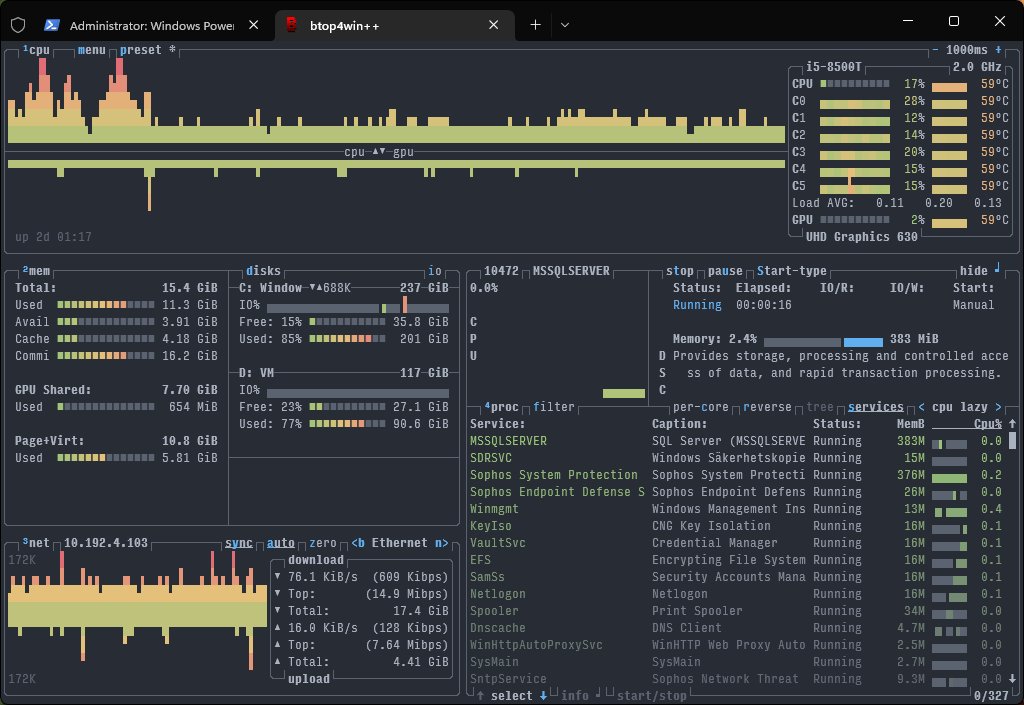The width and height of the screenshot is (1024, 705).
Task: Toggle network auto scaling
Action: click(x=281, y=542)
